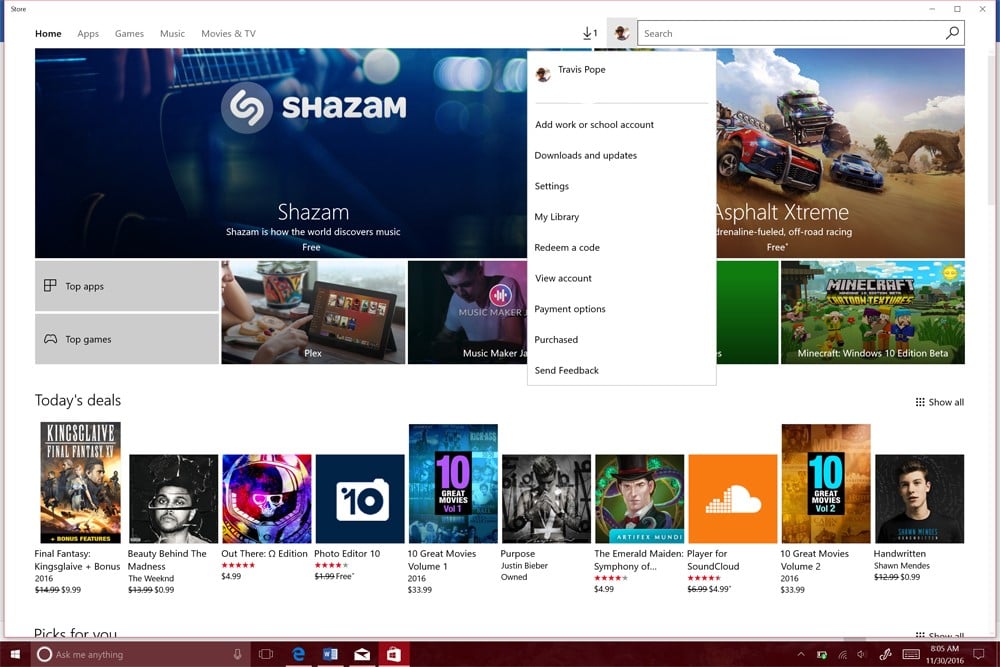The height and width of the screenshot is (667, 1000).
Task: Click the grid icon beside Today's deals Show all
Action: [921, 402]
